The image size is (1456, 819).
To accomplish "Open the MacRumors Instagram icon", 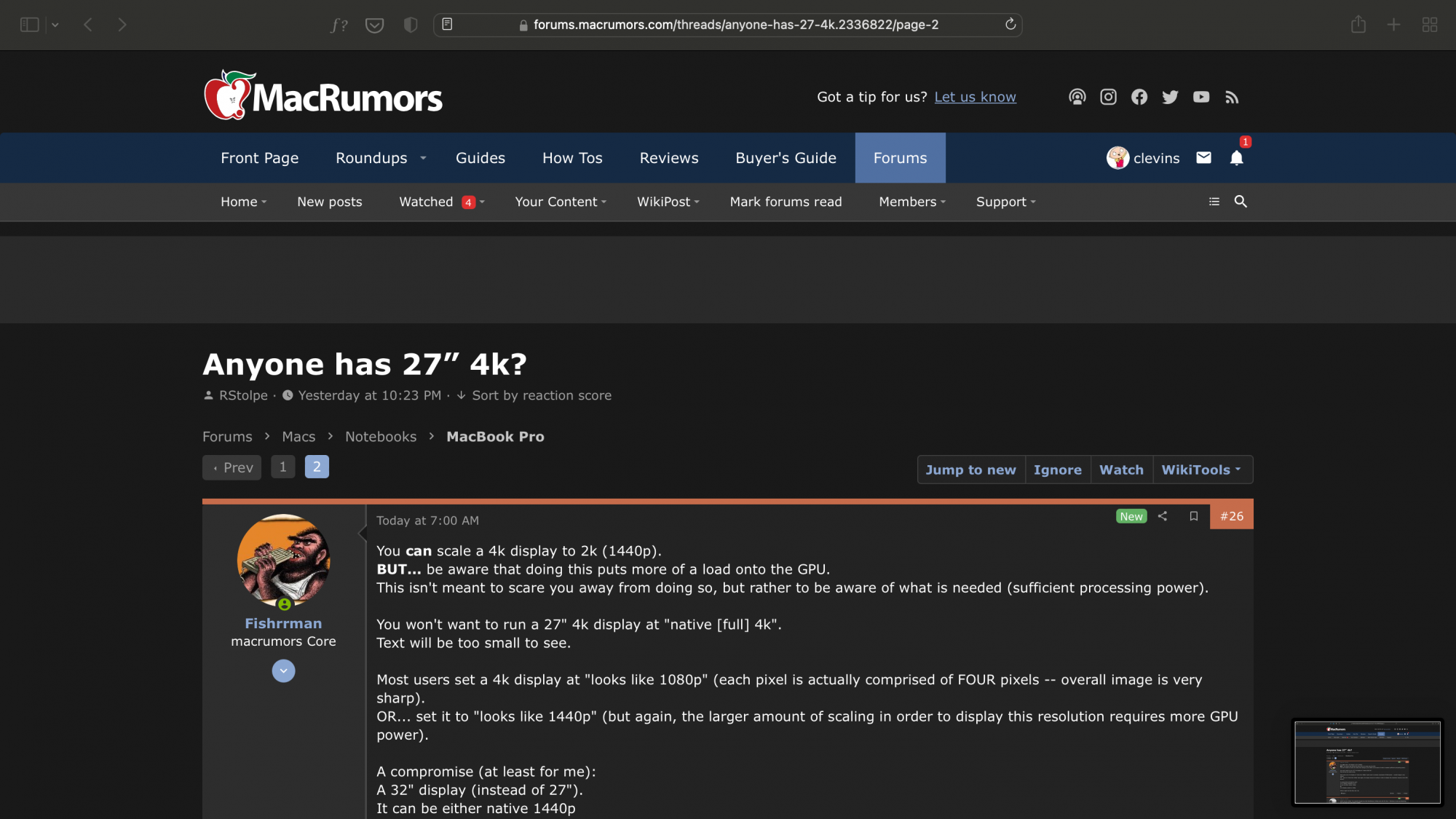I will [x=1108, y=97].
